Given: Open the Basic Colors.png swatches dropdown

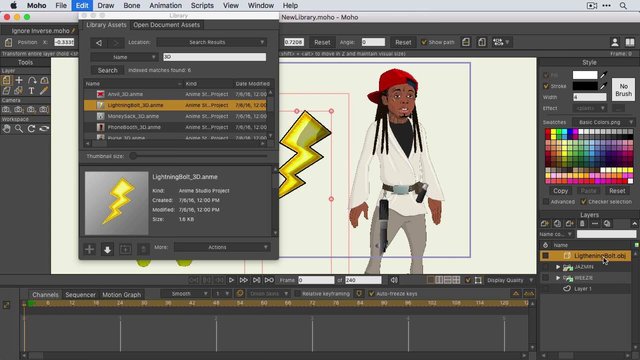Looking at the screenshot, I should 604,122.
